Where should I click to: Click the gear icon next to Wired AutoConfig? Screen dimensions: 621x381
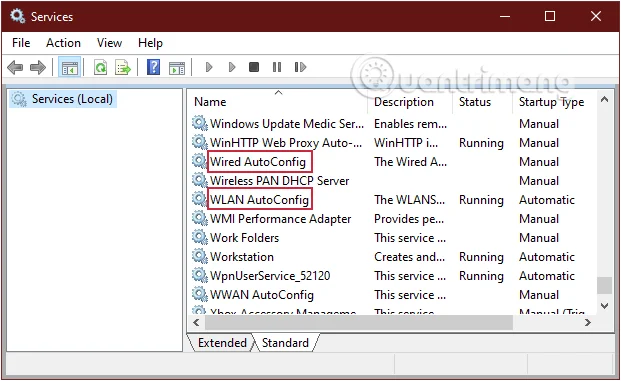tap(200, 161)
